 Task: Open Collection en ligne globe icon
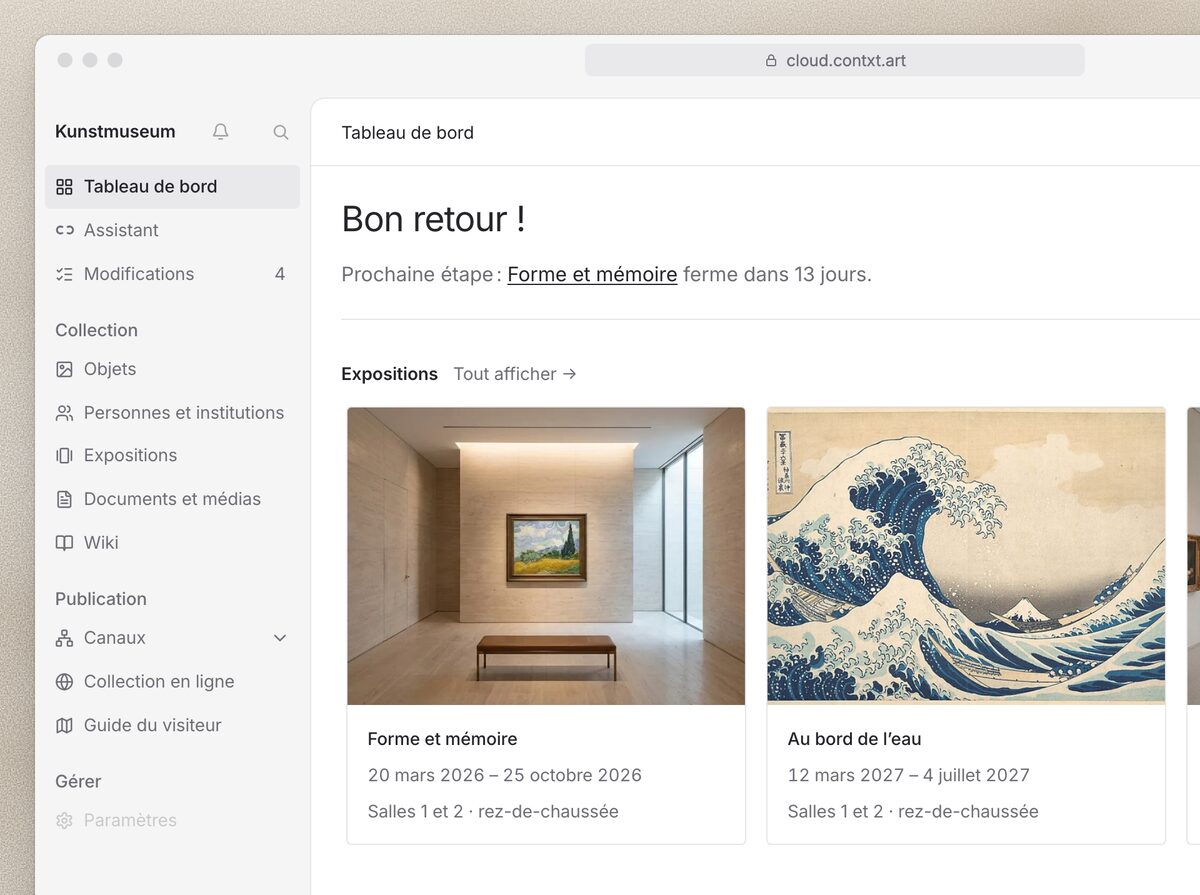(x=64, y=682)
